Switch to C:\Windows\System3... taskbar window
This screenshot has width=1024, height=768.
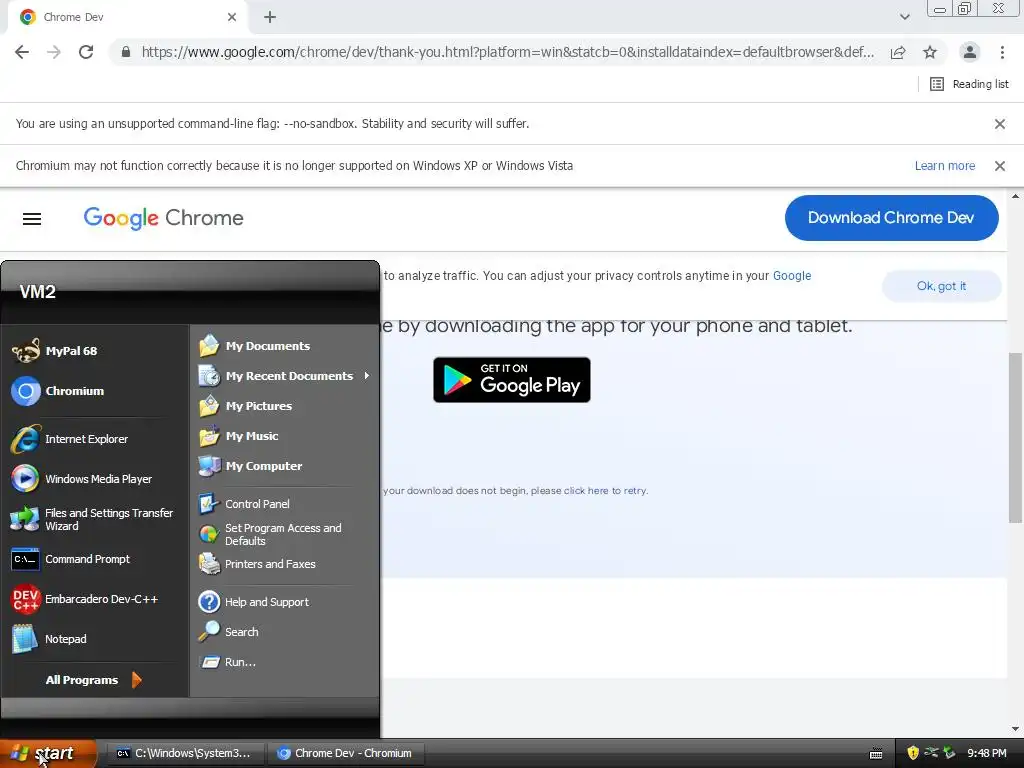tap(184, 753)
